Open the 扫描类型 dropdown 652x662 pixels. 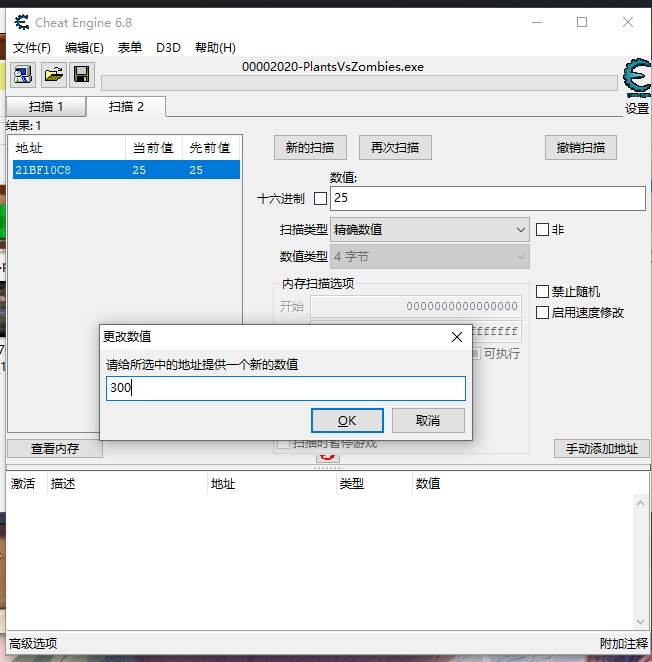click(430, 230)
